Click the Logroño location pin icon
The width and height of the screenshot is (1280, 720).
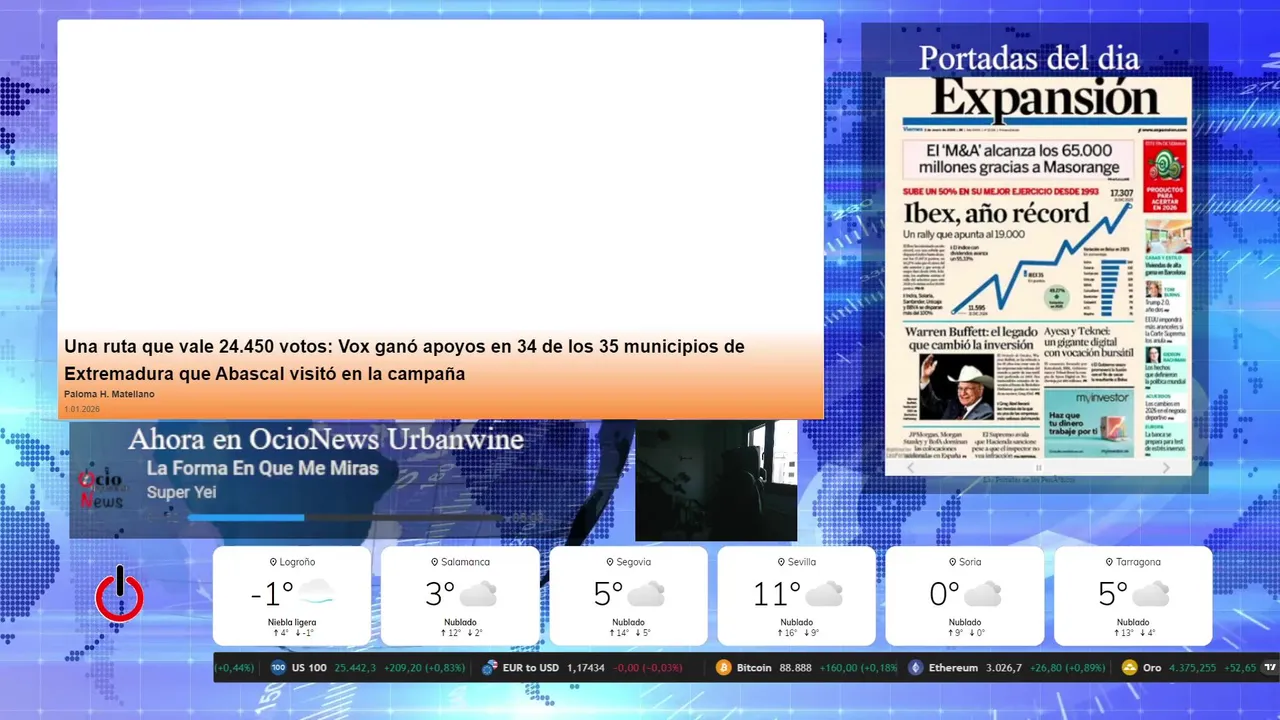tap(273, 562)
